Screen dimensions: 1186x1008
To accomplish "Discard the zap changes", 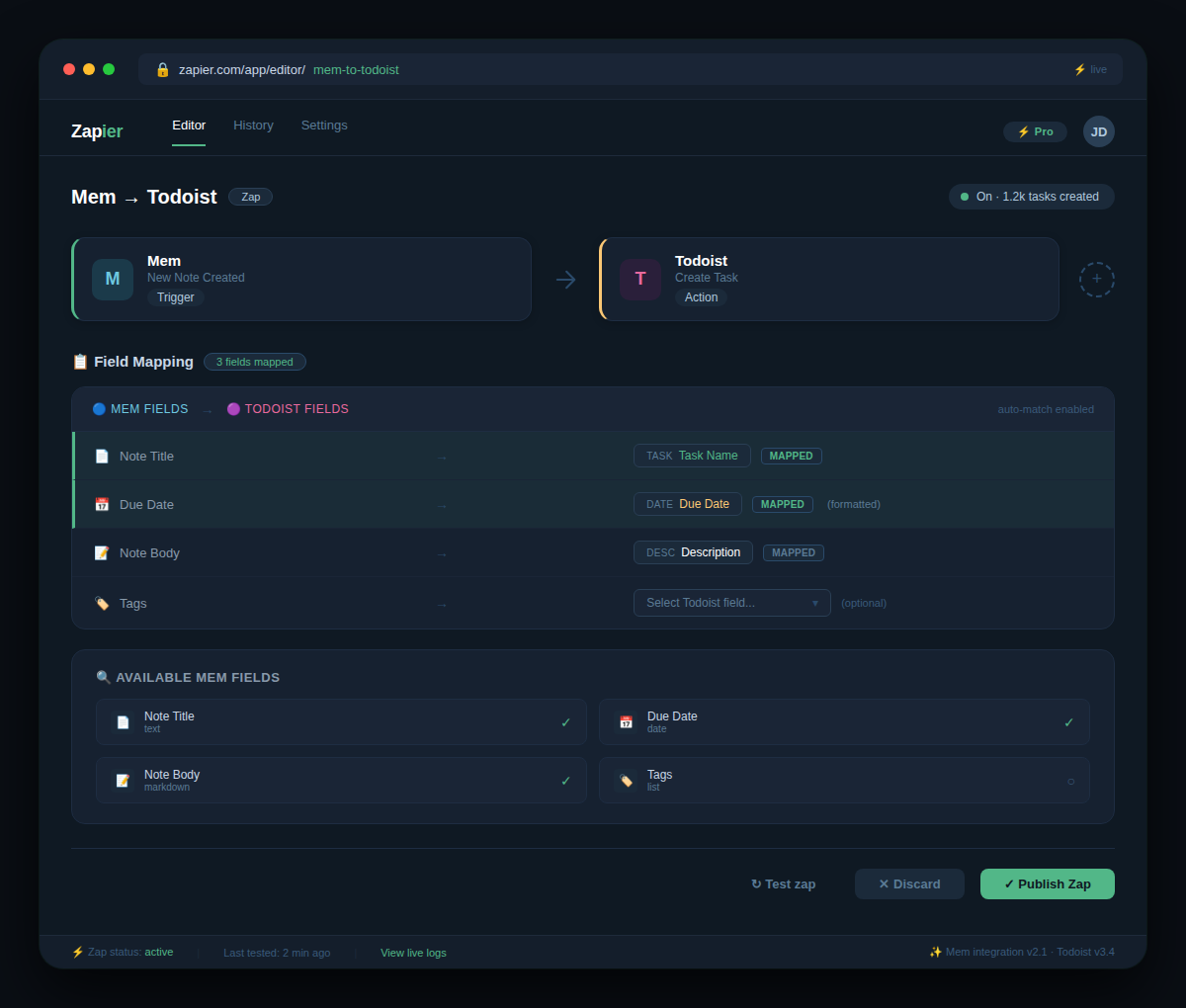I will click(909, 883).
